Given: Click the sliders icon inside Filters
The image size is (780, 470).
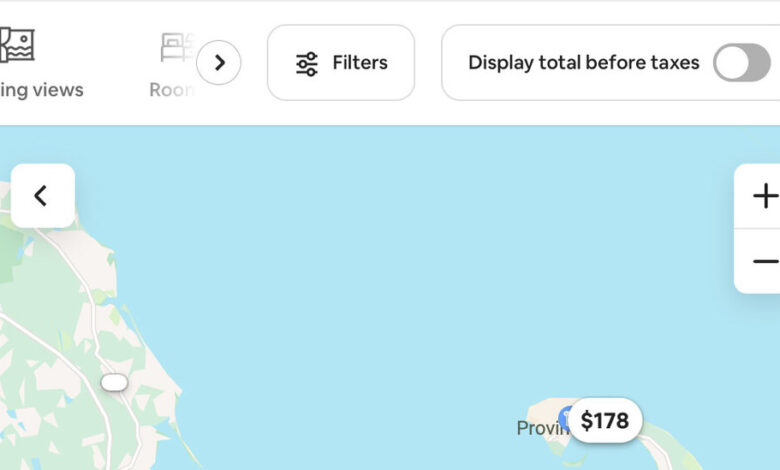Looking at the screenshot, I should coord(307,64).
